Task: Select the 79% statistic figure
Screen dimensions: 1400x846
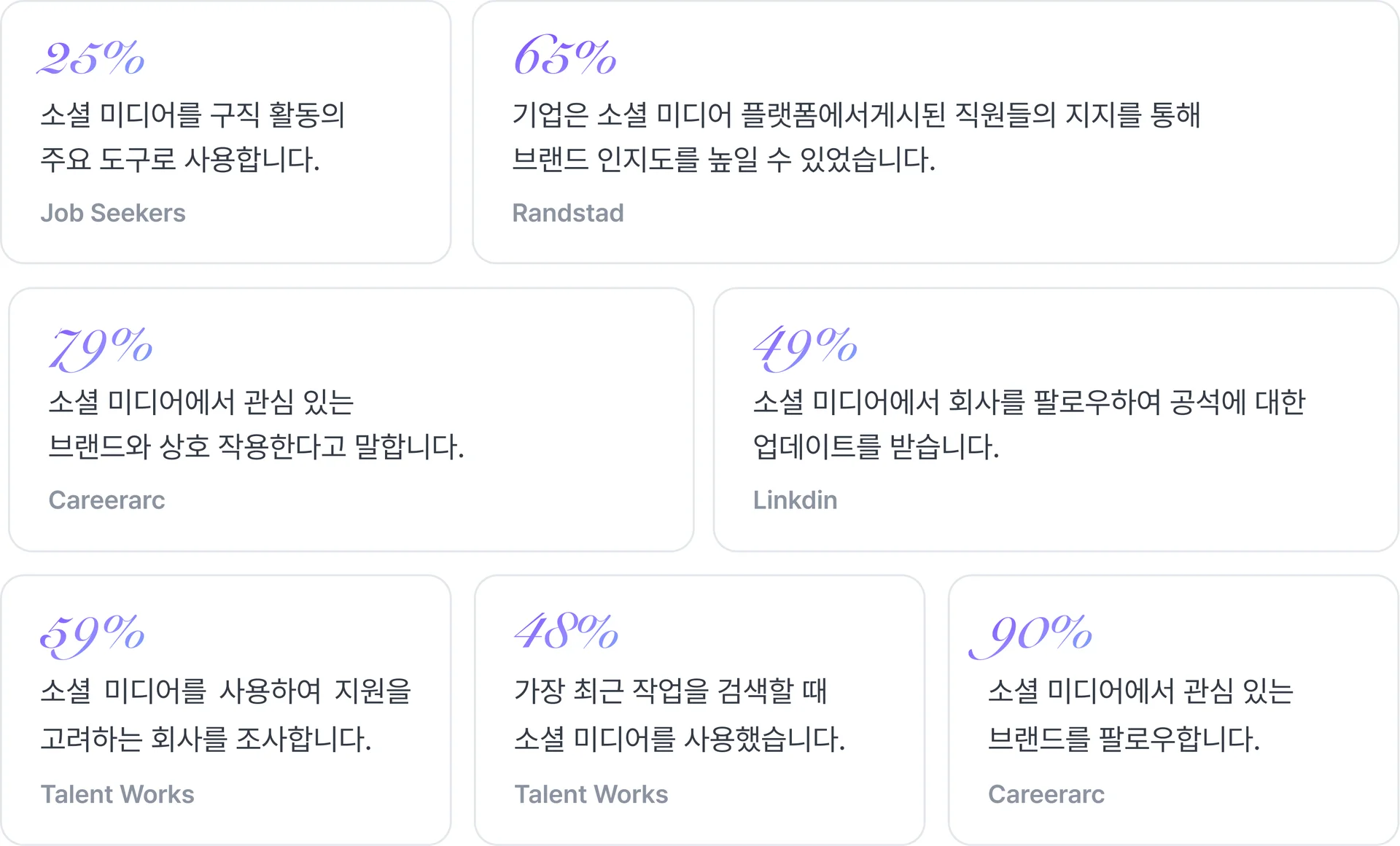Action: coord(101,346)
